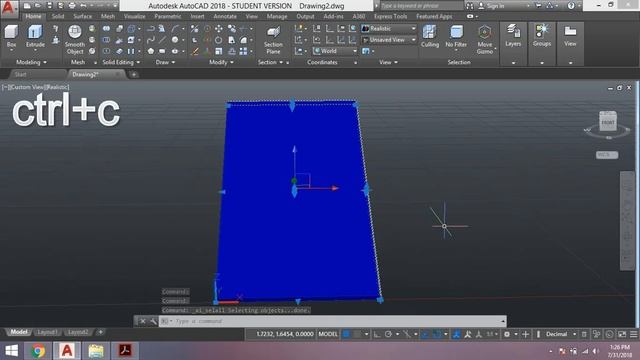Open the Layout1 tab

(x=47, y=332)
